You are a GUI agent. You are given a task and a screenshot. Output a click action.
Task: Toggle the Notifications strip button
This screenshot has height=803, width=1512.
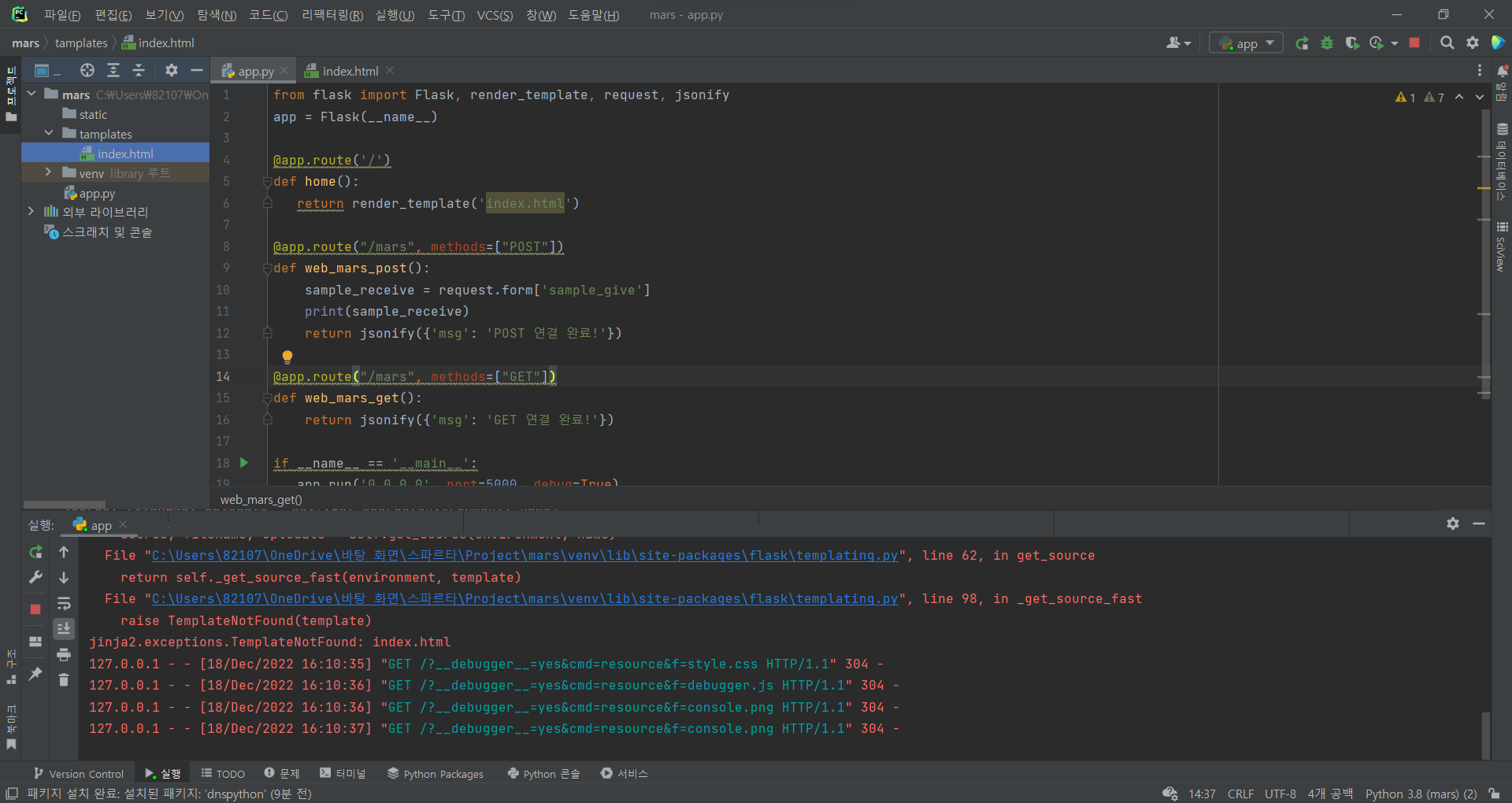1502,83
